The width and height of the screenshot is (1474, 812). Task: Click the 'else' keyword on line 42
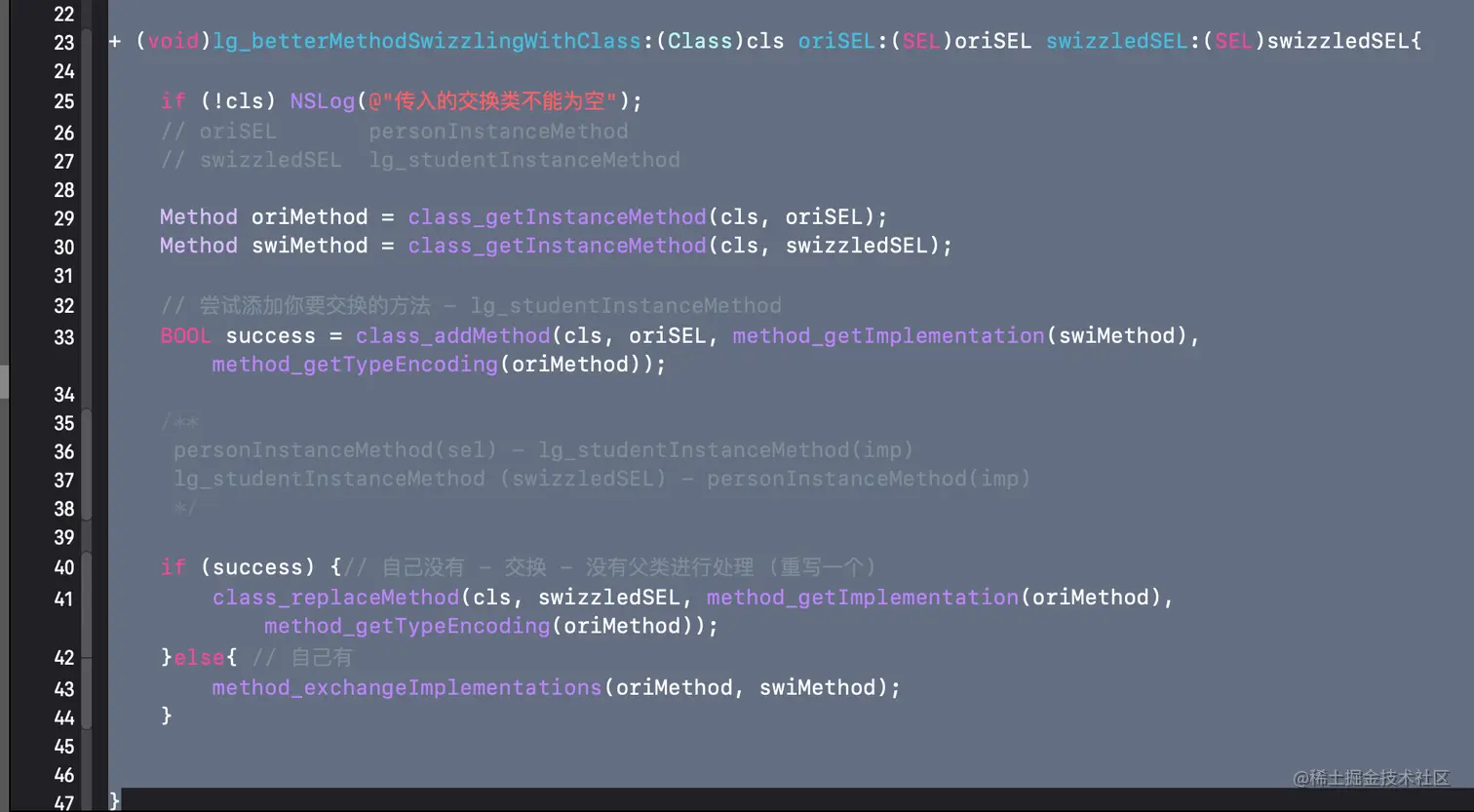click(x=199, y=658)
